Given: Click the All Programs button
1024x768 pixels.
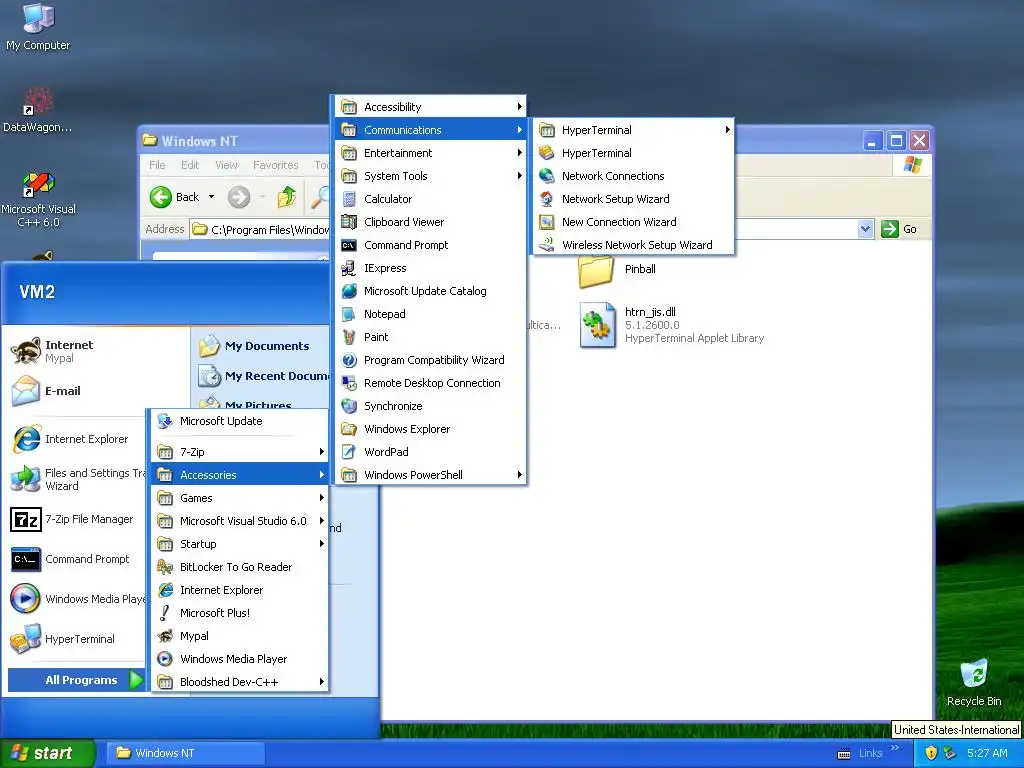Looking at the screenshot, I should point(76,680).
